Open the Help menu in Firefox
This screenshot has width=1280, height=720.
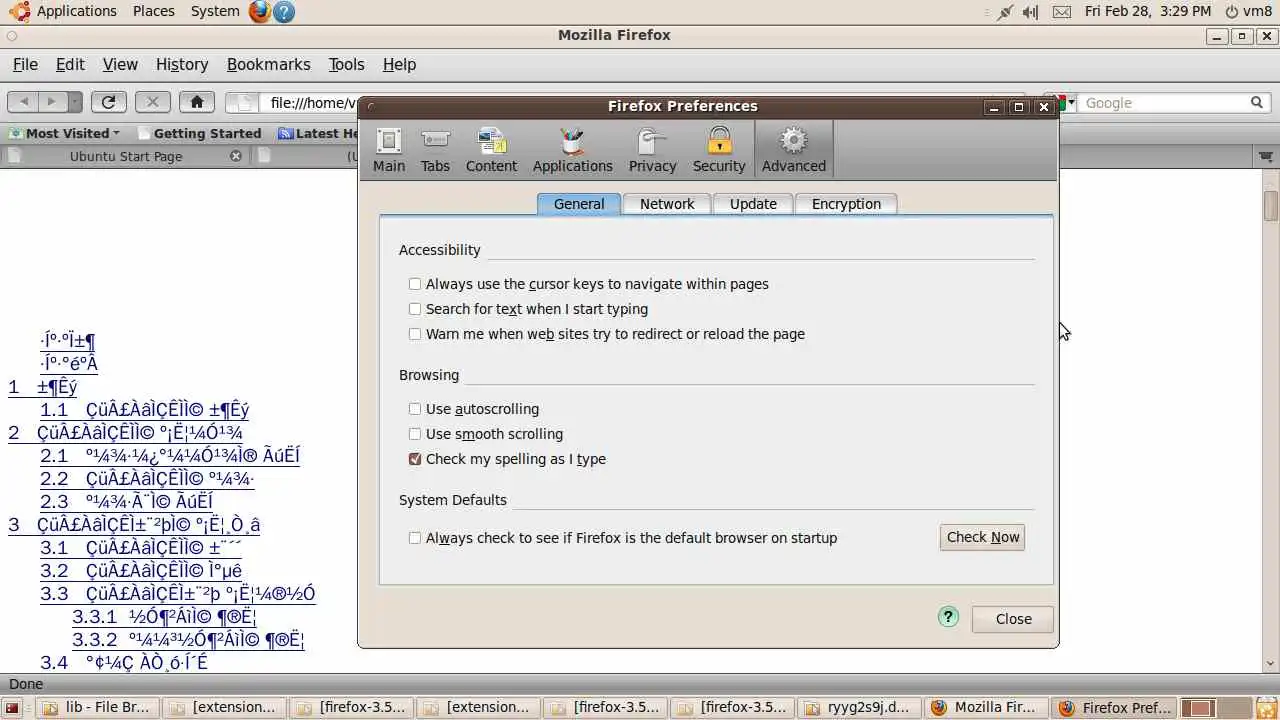click(x=399, y=64)
